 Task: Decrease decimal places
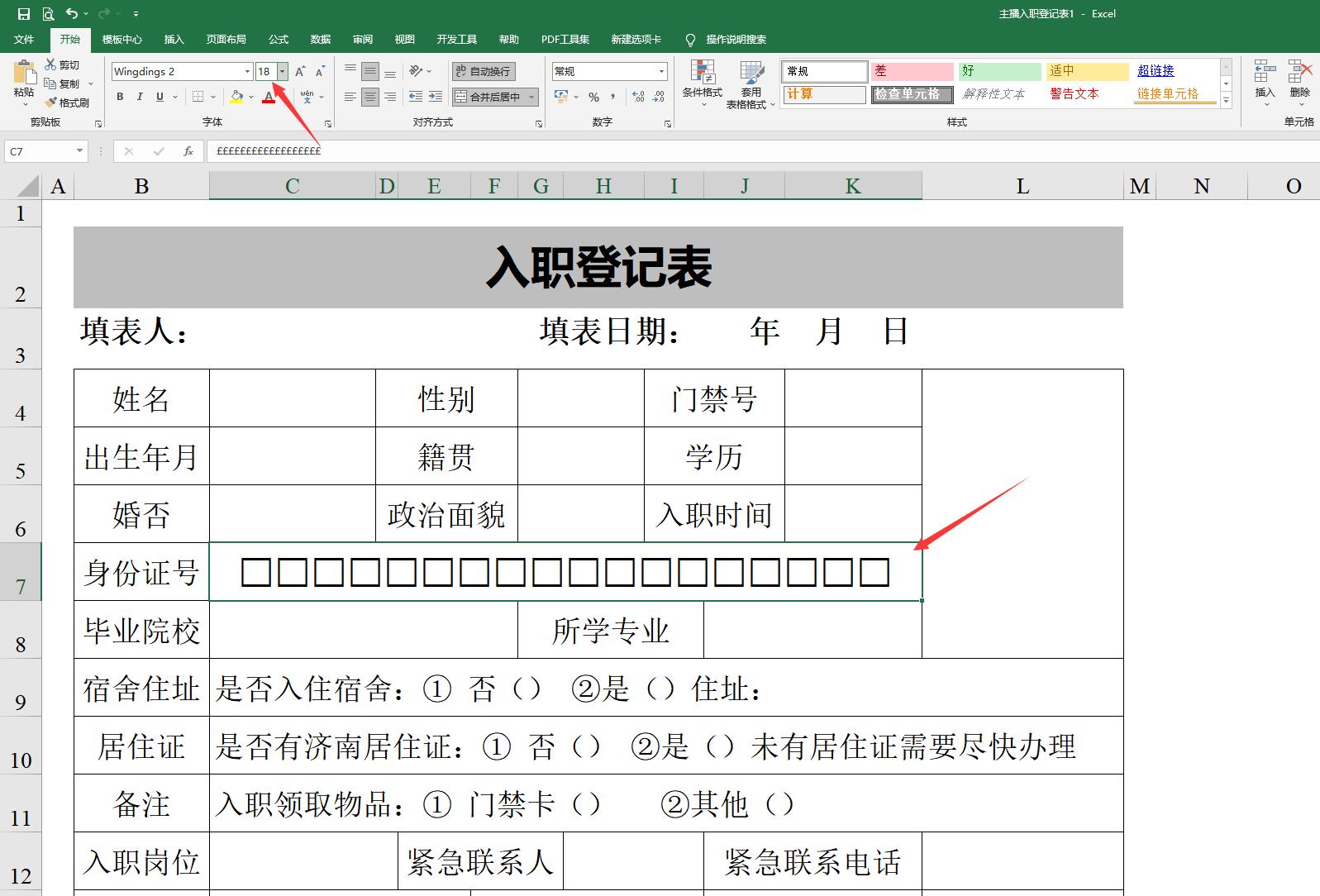click(659, 97)
